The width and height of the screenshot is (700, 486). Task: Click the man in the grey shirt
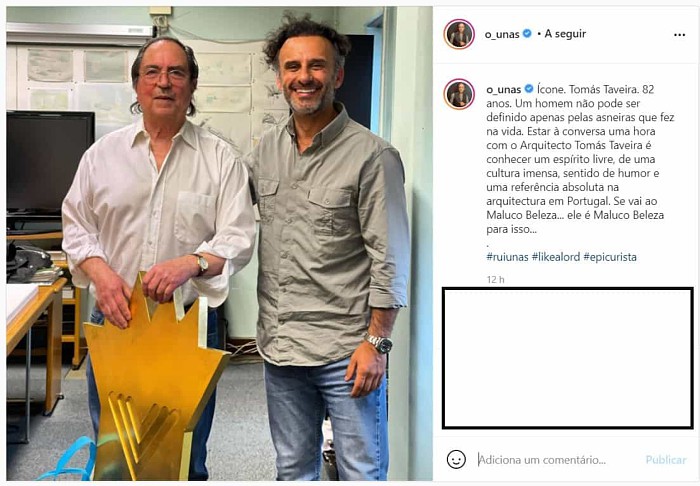pyautogui.click(x=329, y=250)
